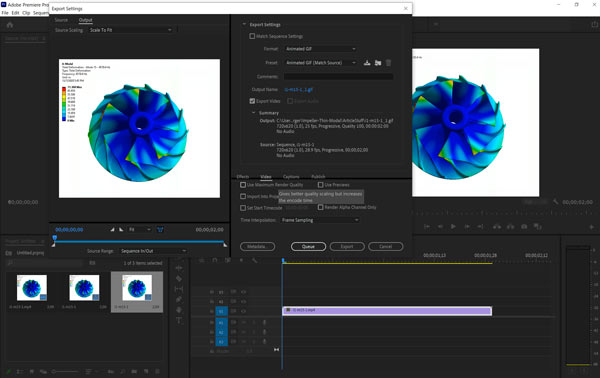
Task: Click the Home icon
Action: 10,25
